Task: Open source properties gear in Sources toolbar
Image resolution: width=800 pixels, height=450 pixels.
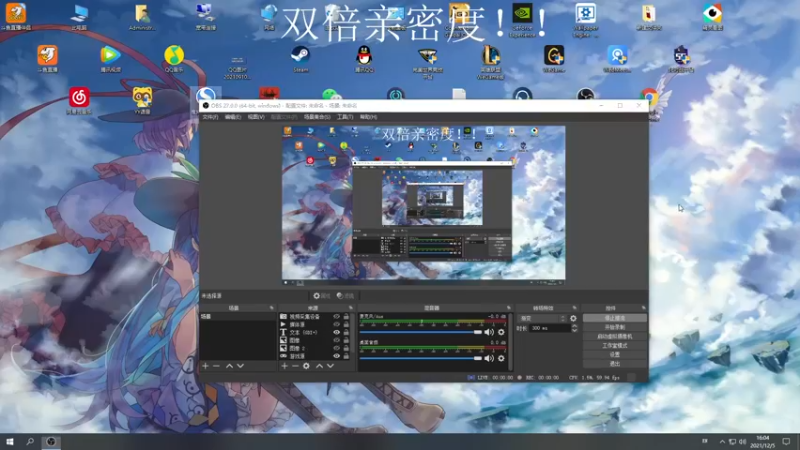Action: (306, 366)
